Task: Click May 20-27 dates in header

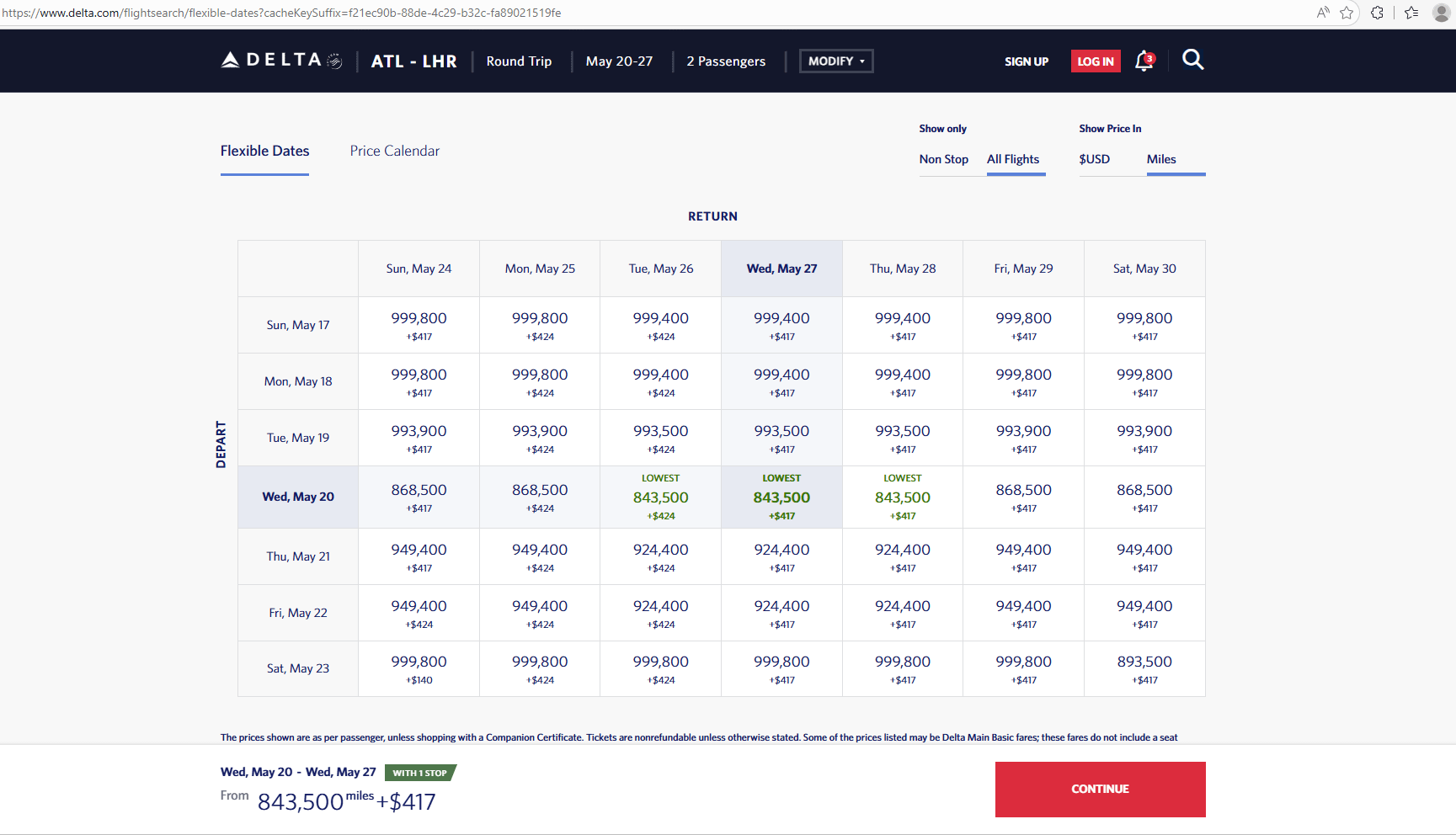Action: pos(619,61)
